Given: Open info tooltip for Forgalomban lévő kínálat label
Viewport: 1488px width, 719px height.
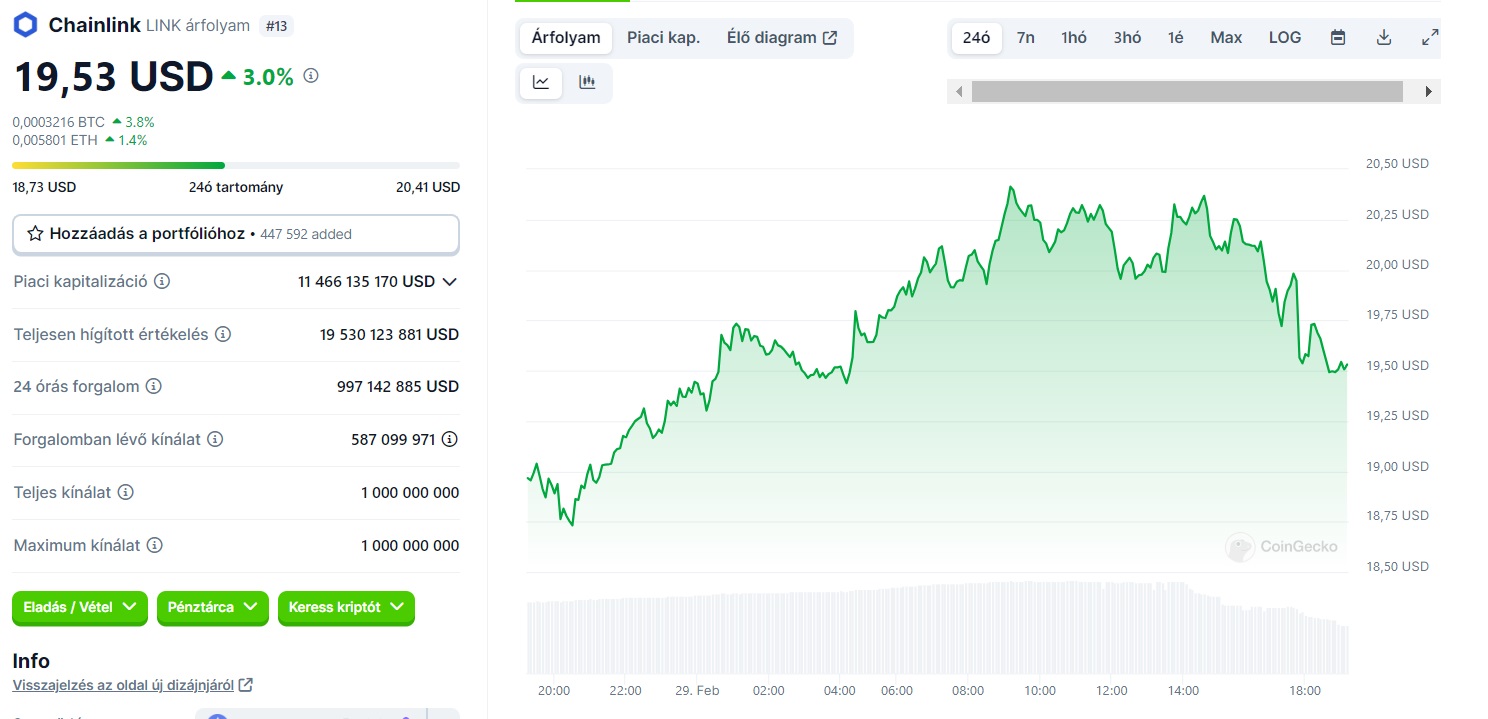Looking at the screenshot, I should tap(215, 439).
